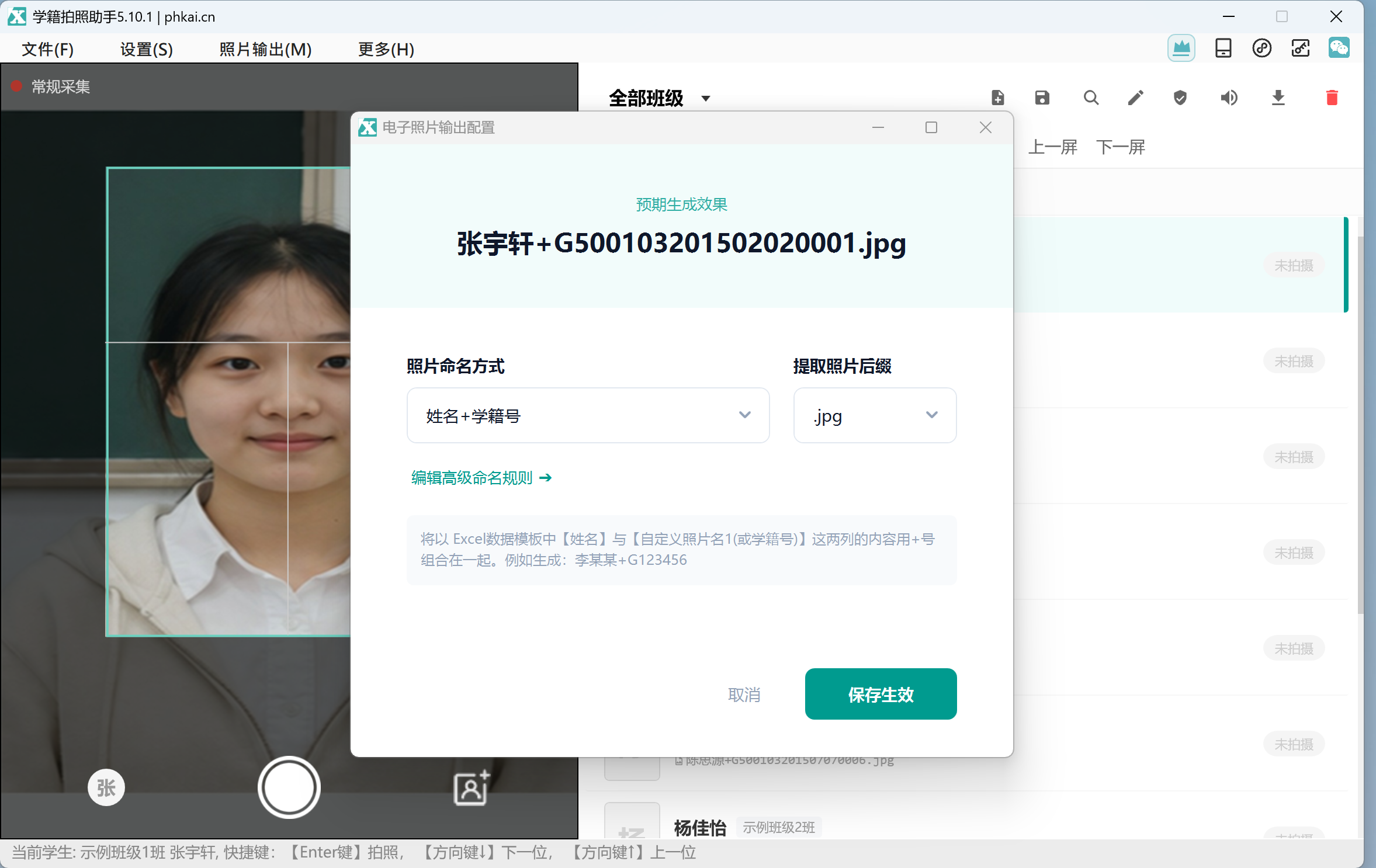This screenshot has height=868, width=1376.
Task: Click the 取消 button
Action: pyautogui.click(x=744, y=695)
